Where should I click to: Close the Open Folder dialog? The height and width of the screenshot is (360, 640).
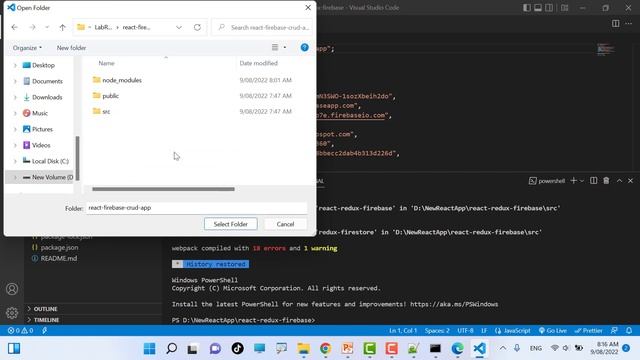[x=308, y=8]
